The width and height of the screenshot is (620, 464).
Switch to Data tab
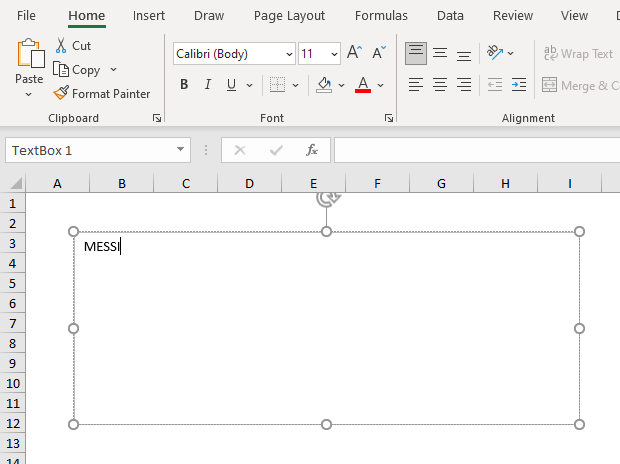click(450, 15)
